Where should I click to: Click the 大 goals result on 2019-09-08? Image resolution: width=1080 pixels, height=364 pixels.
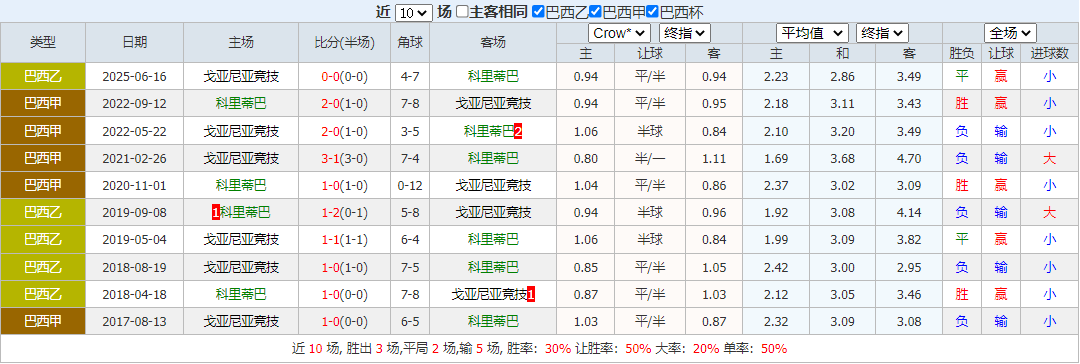click(1049, 213)
